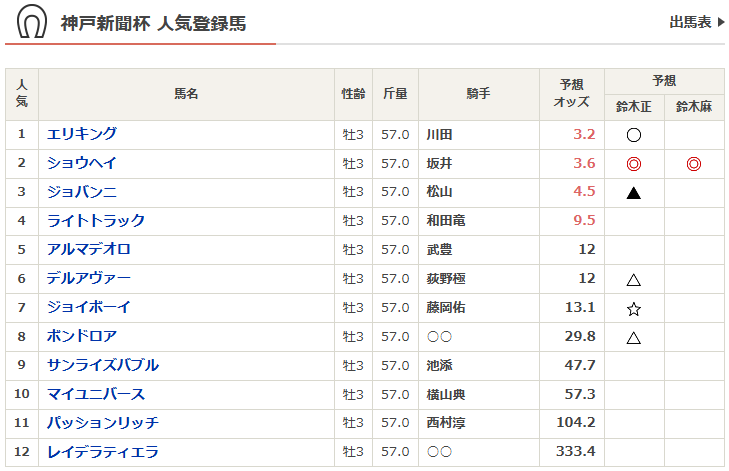The height and width of the screenshot is (471, 729).
Task: Open the 出馬表 link at top right
Action: click(x=696, y=22)
